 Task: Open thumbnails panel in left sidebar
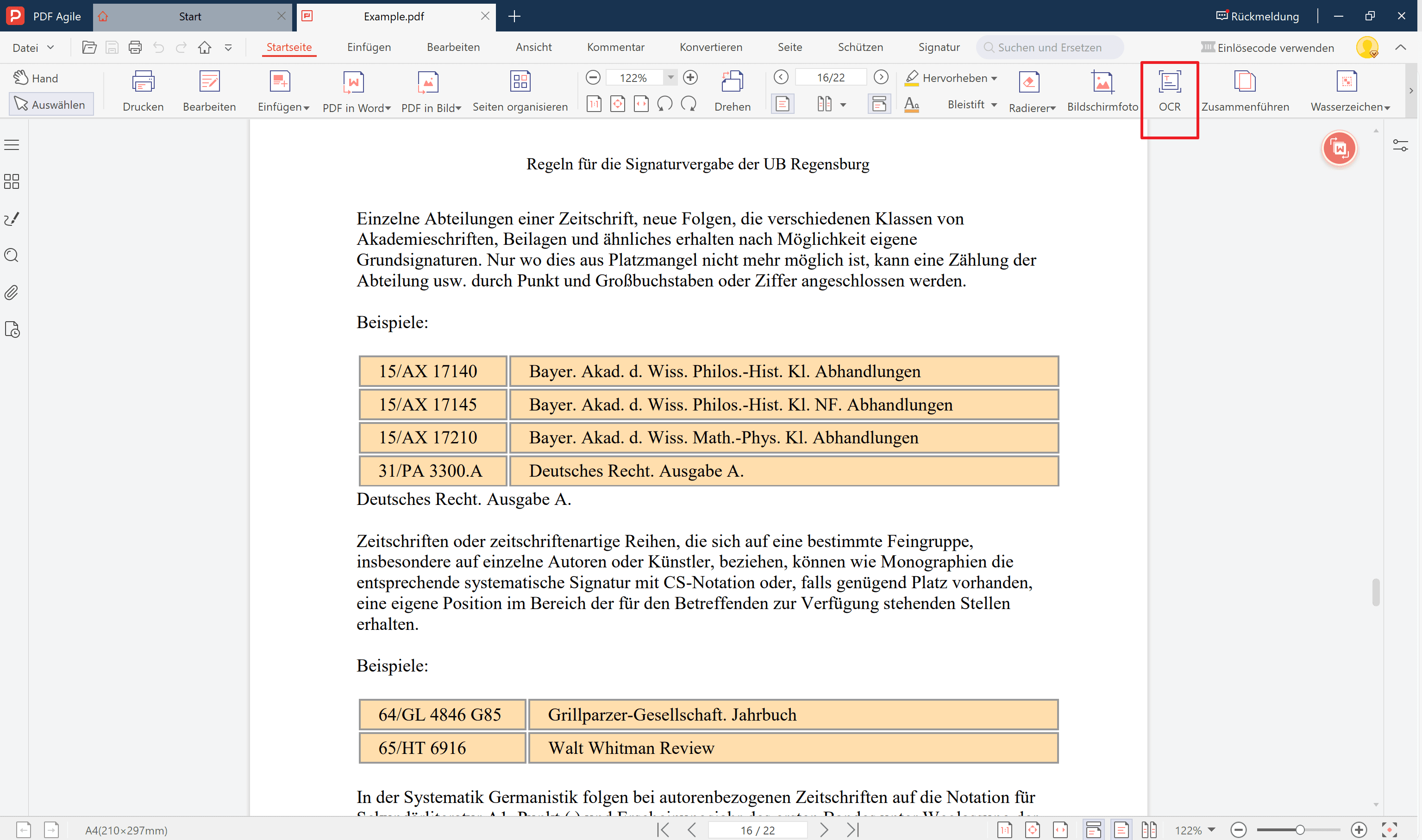[x=11, y=181]
